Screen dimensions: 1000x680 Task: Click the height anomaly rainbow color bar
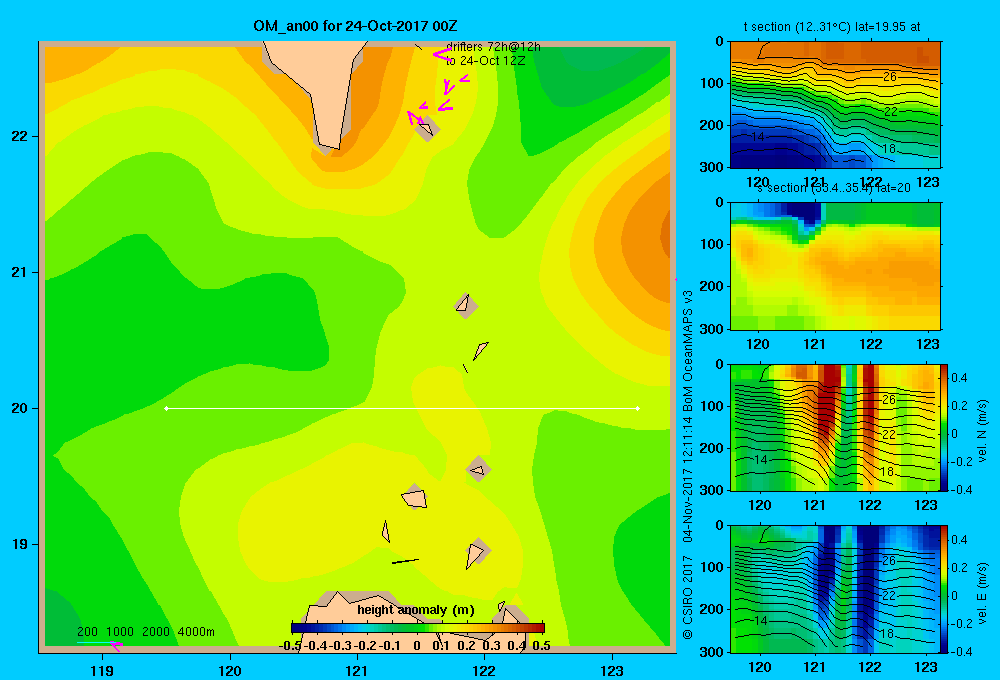[x=418, y=628]
